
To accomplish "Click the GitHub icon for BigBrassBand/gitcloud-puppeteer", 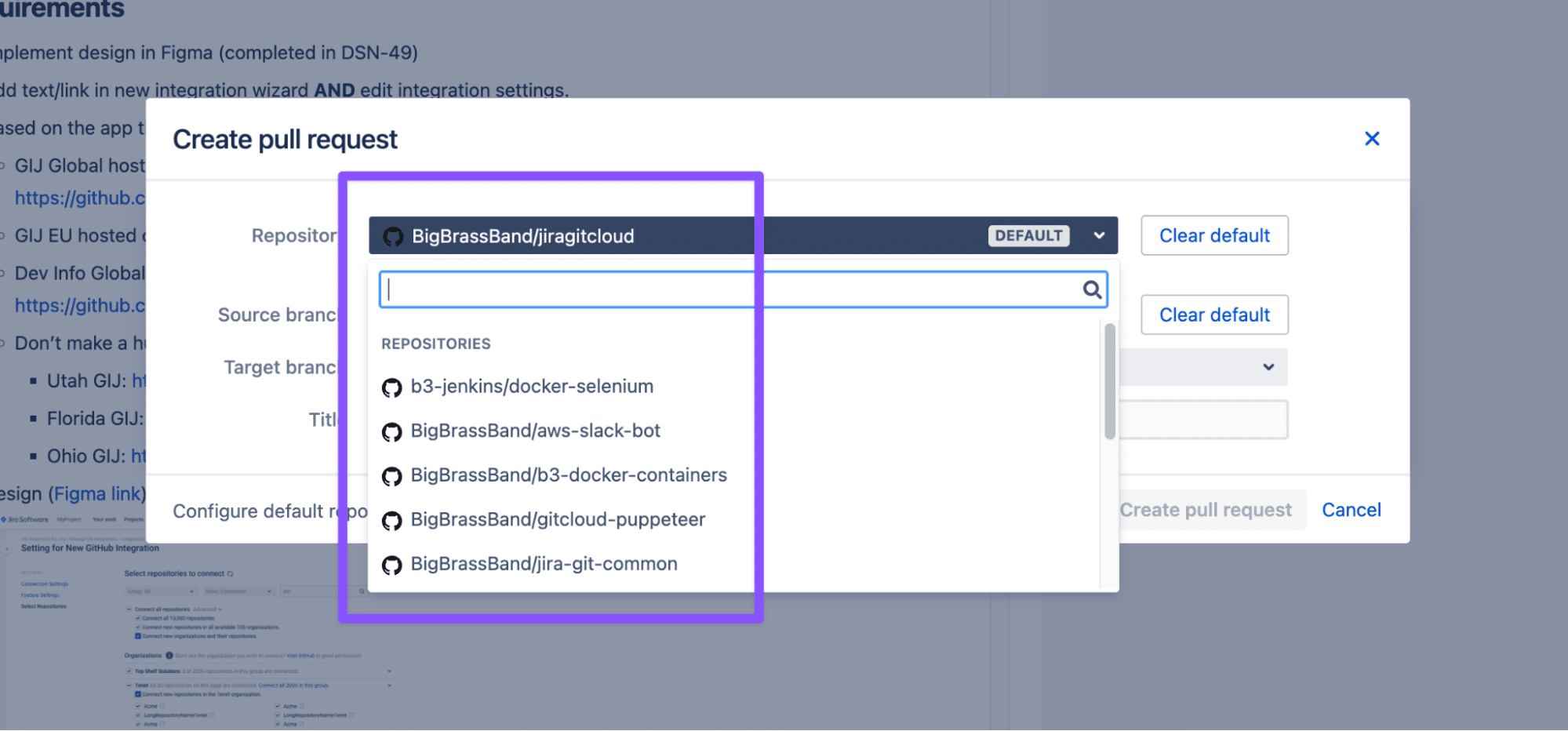I will pyautogui.click(x=392, y=519).
